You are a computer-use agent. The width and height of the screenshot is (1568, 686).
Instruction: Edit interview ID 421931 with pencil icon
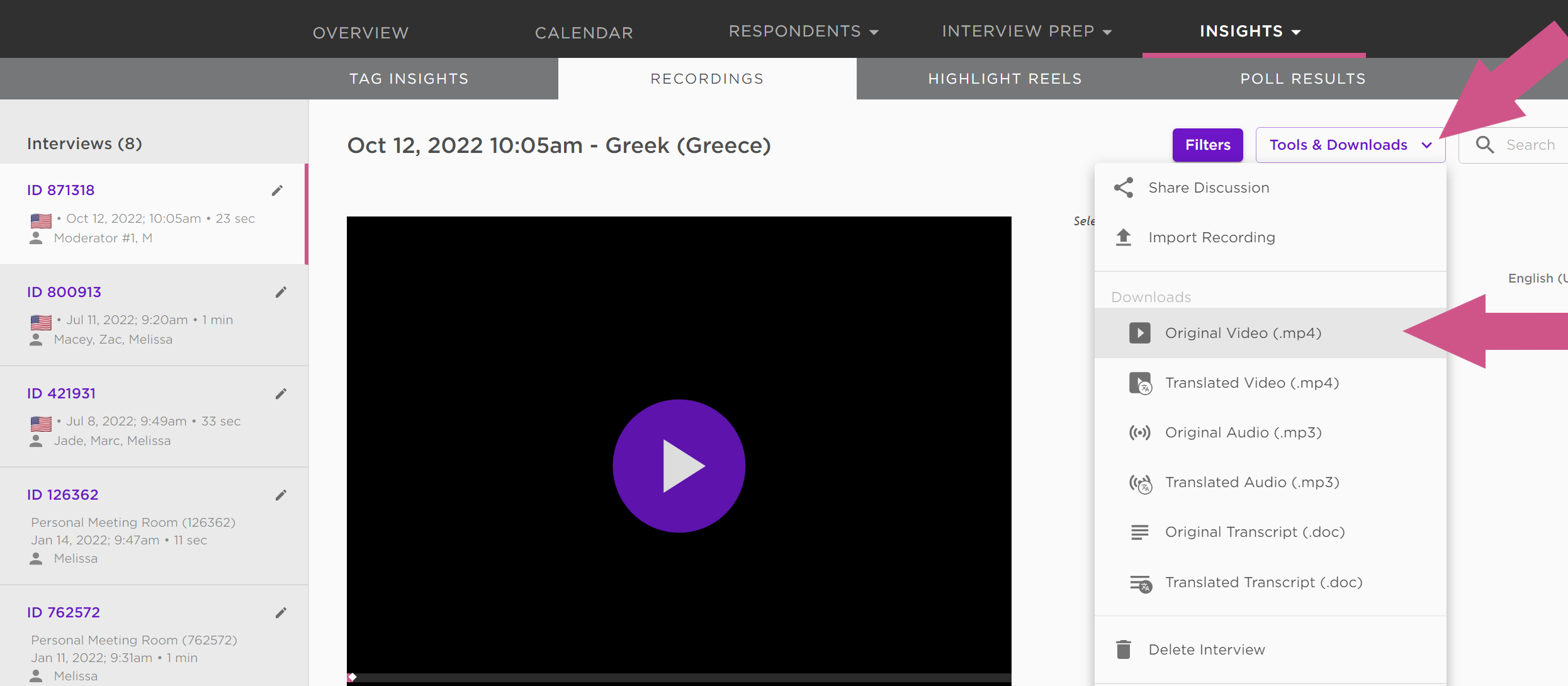(x=281, y=394)
